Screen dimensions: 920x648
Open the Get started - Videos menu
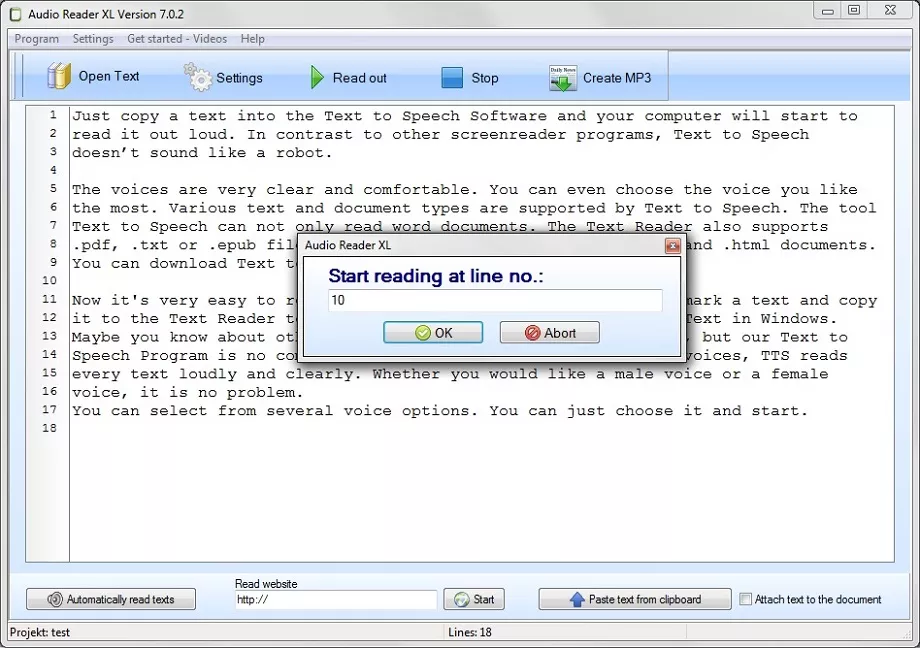177,39
